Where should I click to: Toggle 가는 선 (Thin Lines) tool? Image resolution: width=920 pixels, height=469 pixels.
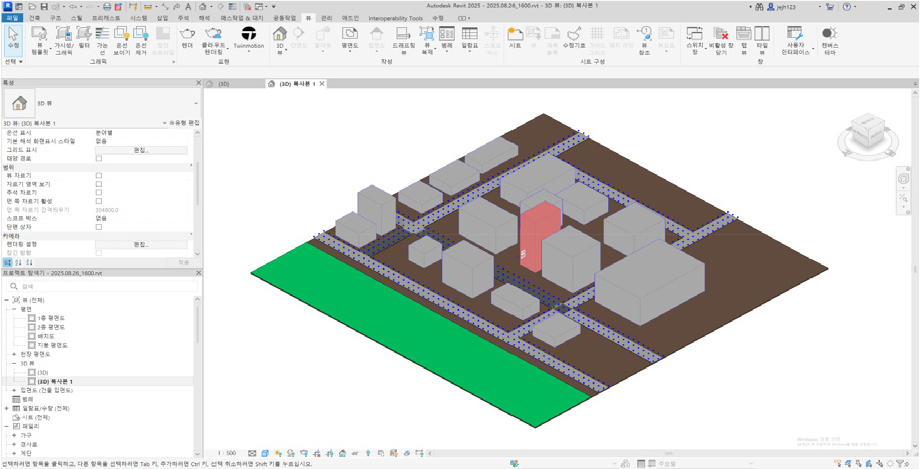tap(102, 40)
